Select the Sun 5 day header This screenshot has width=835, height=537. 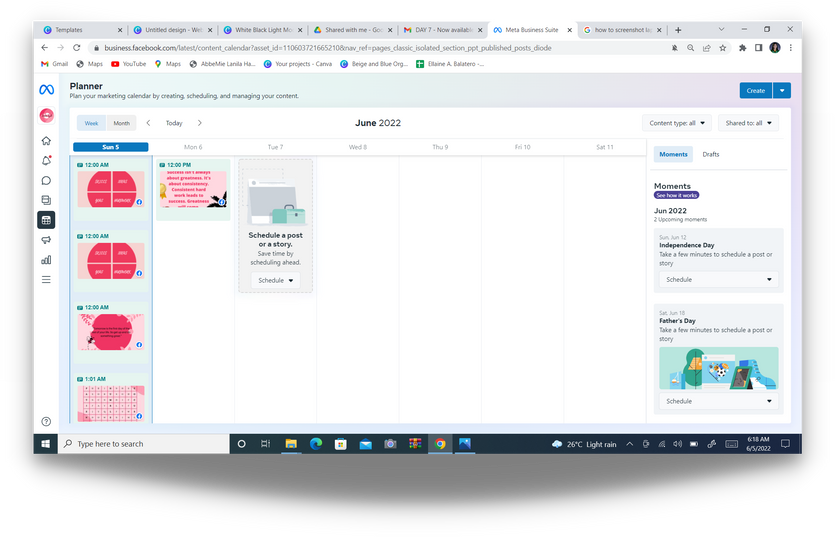[110, 147]
